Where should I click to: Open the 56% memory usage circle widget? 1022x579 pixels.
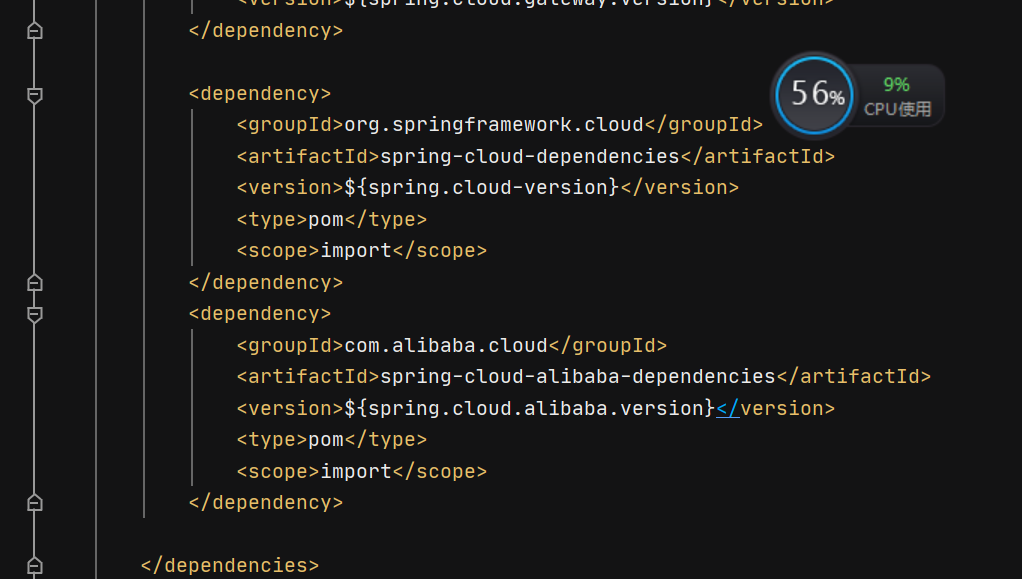click(x=814, y=95)
